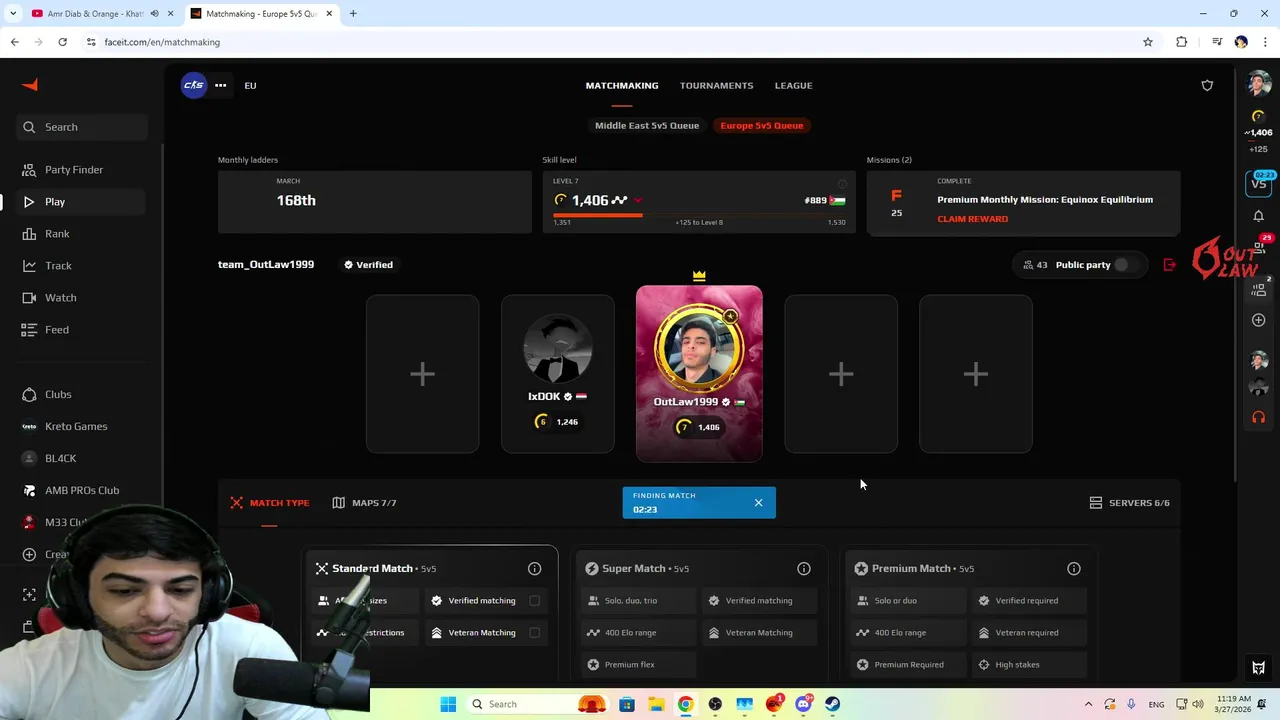The width and height of the screenshot is (1280, 720).
Task: Click the plus circle in right rail
Action: pyautogui.click(x=1258, y=320)
